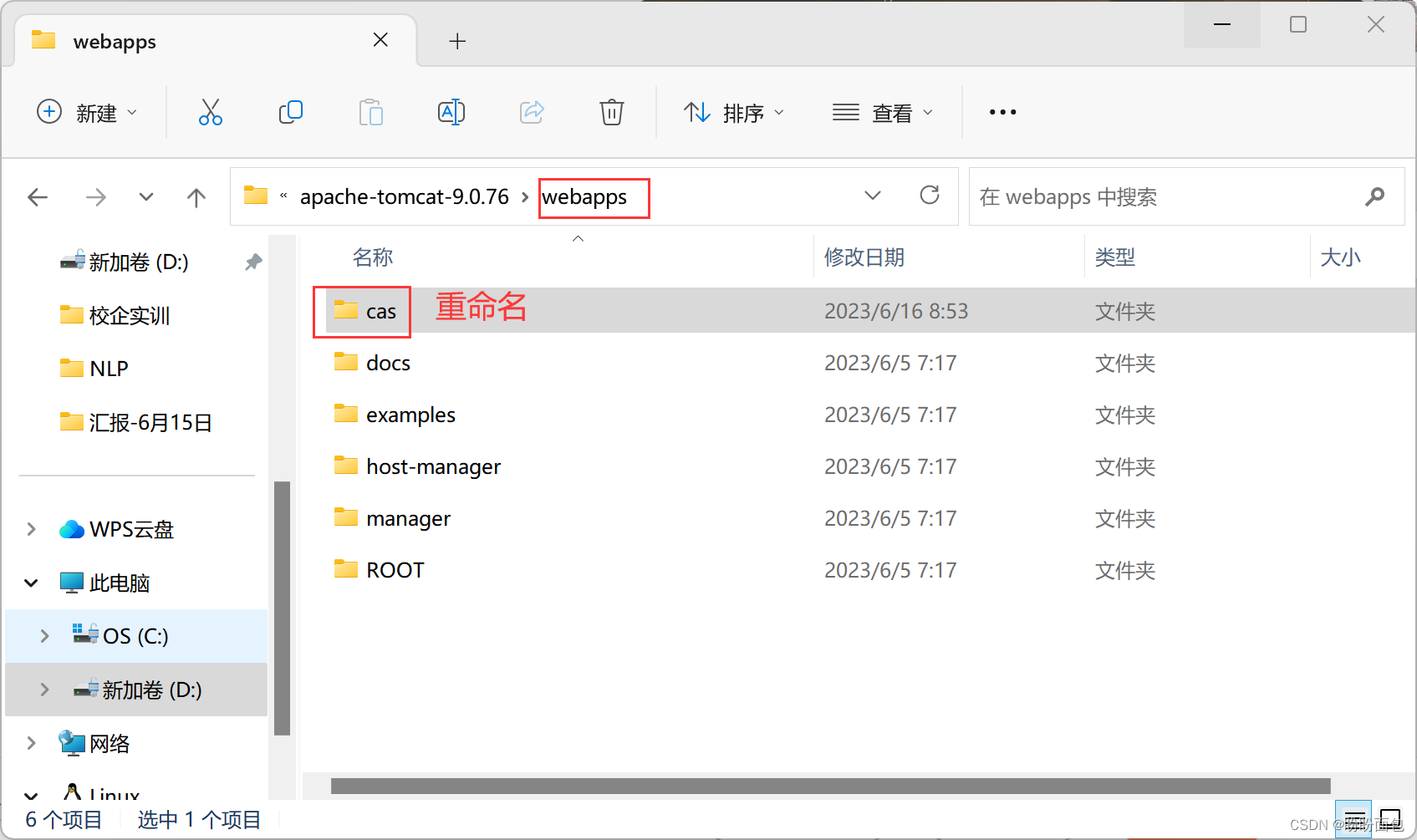The width and height of the screenshot is (1417, 840).
Task: Expand 新加卷 (D:) drive under 此电脑
Action: coord(44,690)
